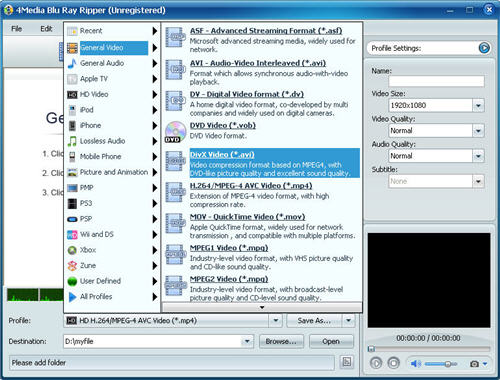Screen dimensions: 500x380
Task: Open the Apple TV submenu
Action: coord(112,79)
